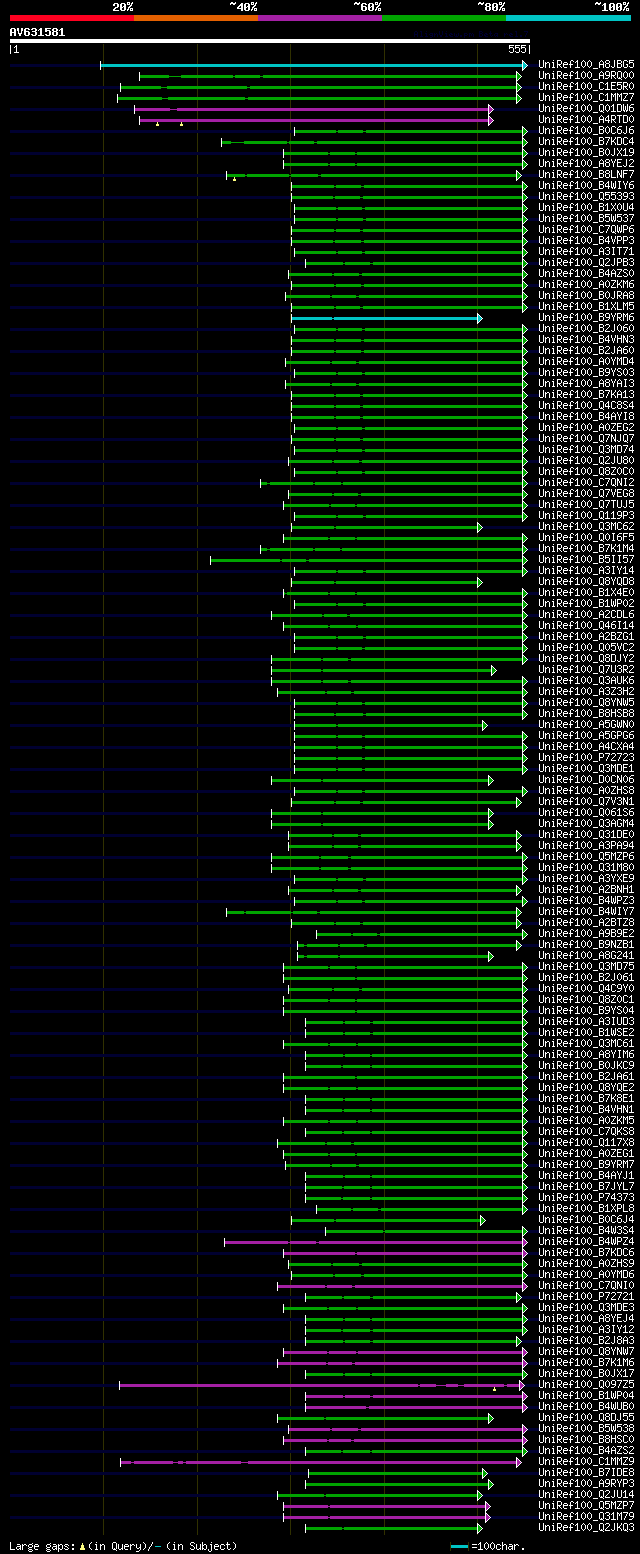The image size is (640, 1554).
Task: Click the green ~80% identity legend segment
Action: pos(444,18)
